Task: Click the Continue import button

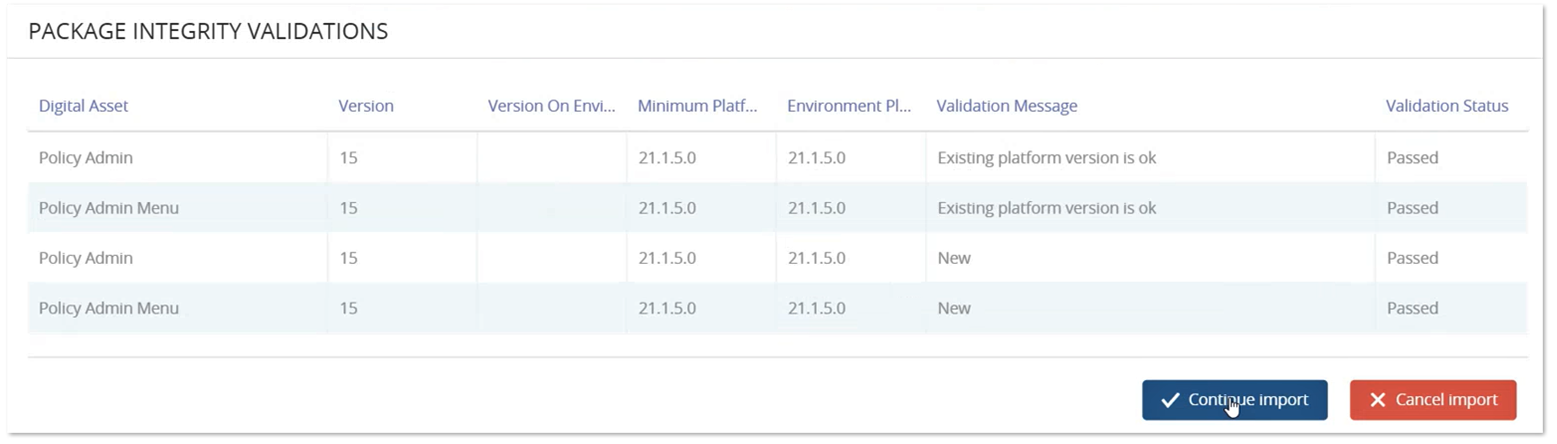Action: click(x=1234, y=400)
